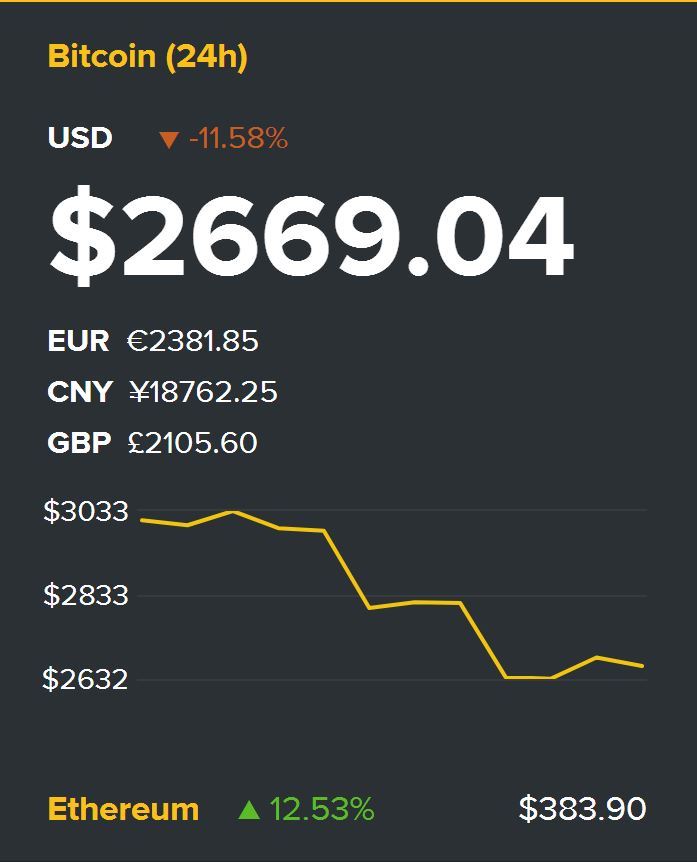697x862 pixels.
Task: Click the $2833 chart axis label
Action: 86,596
